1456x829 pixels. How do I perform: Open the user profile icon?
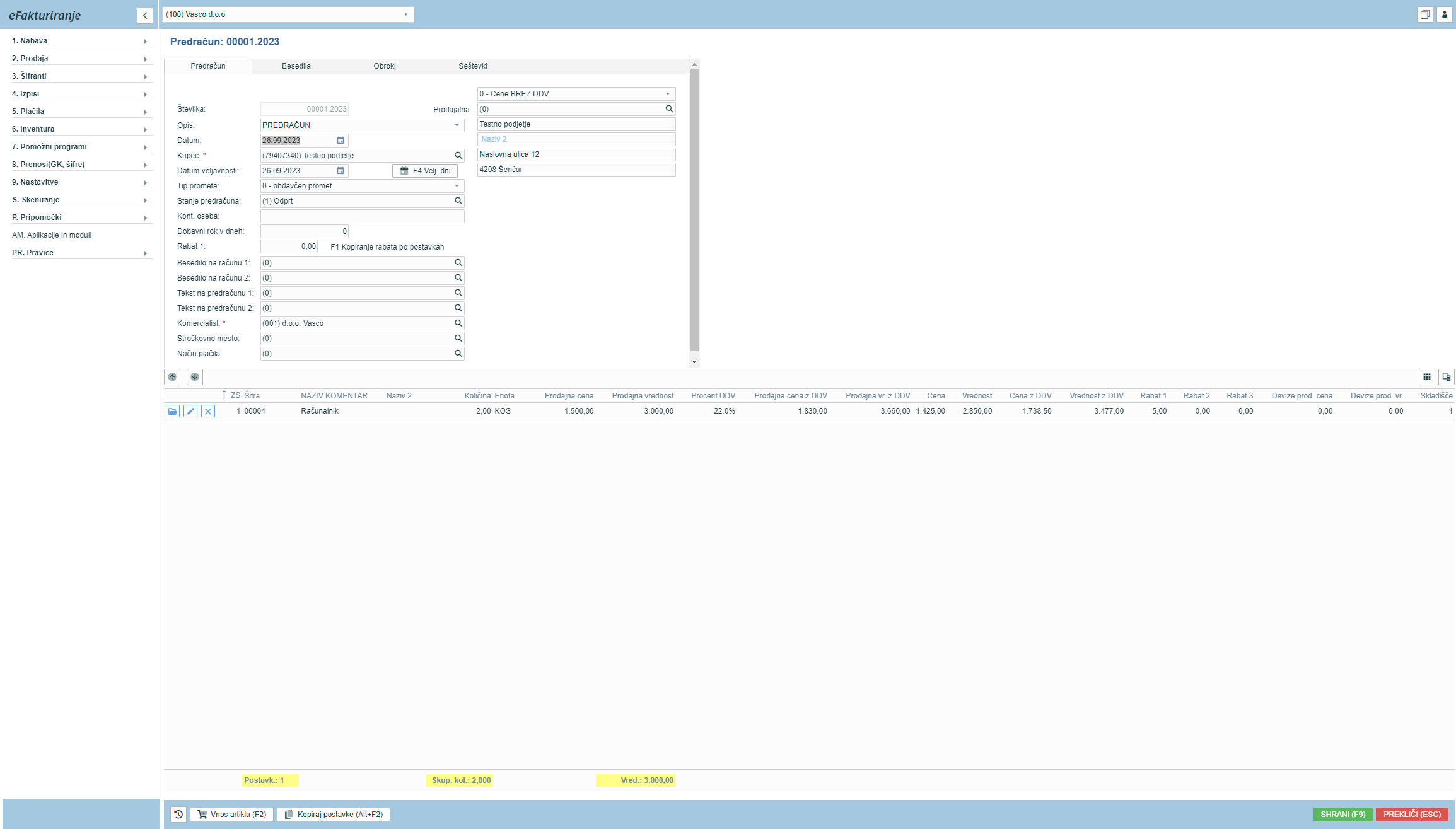tap(1444, 14)
